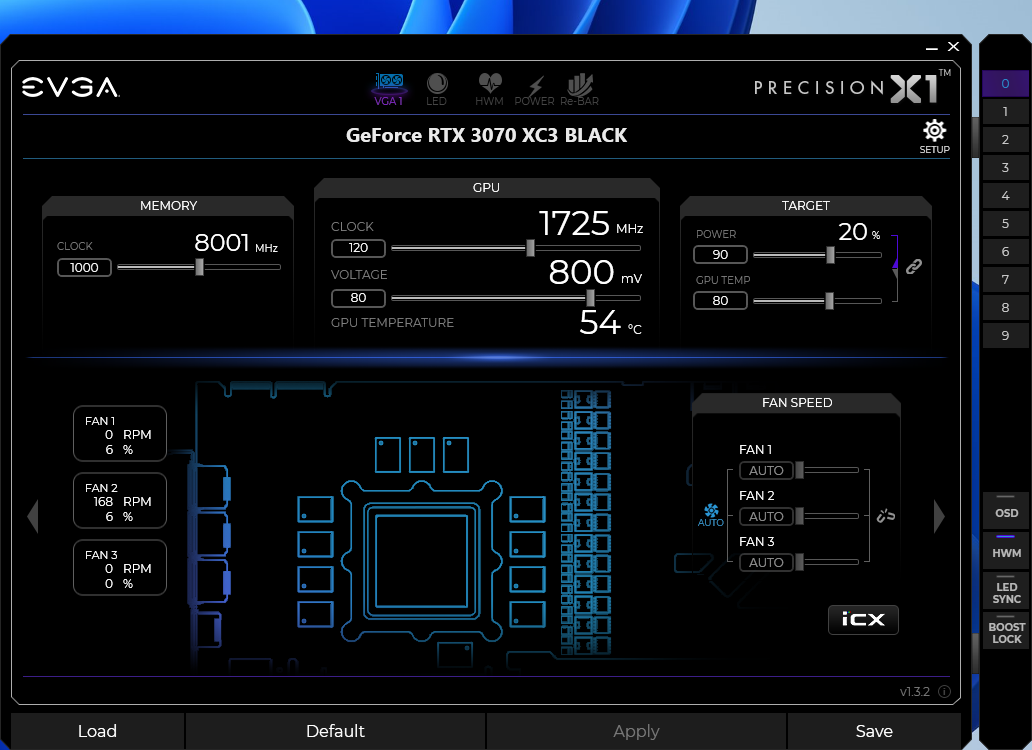Select profile 5
The image size is (1032, 750).
(x=1005, y=224)
